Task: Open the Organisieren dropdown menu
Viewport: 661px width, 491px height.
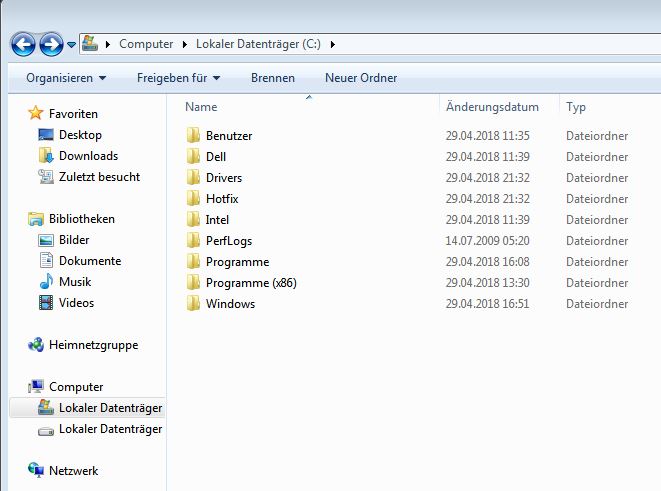Action: pyautogui.click(x=66, y=78)
